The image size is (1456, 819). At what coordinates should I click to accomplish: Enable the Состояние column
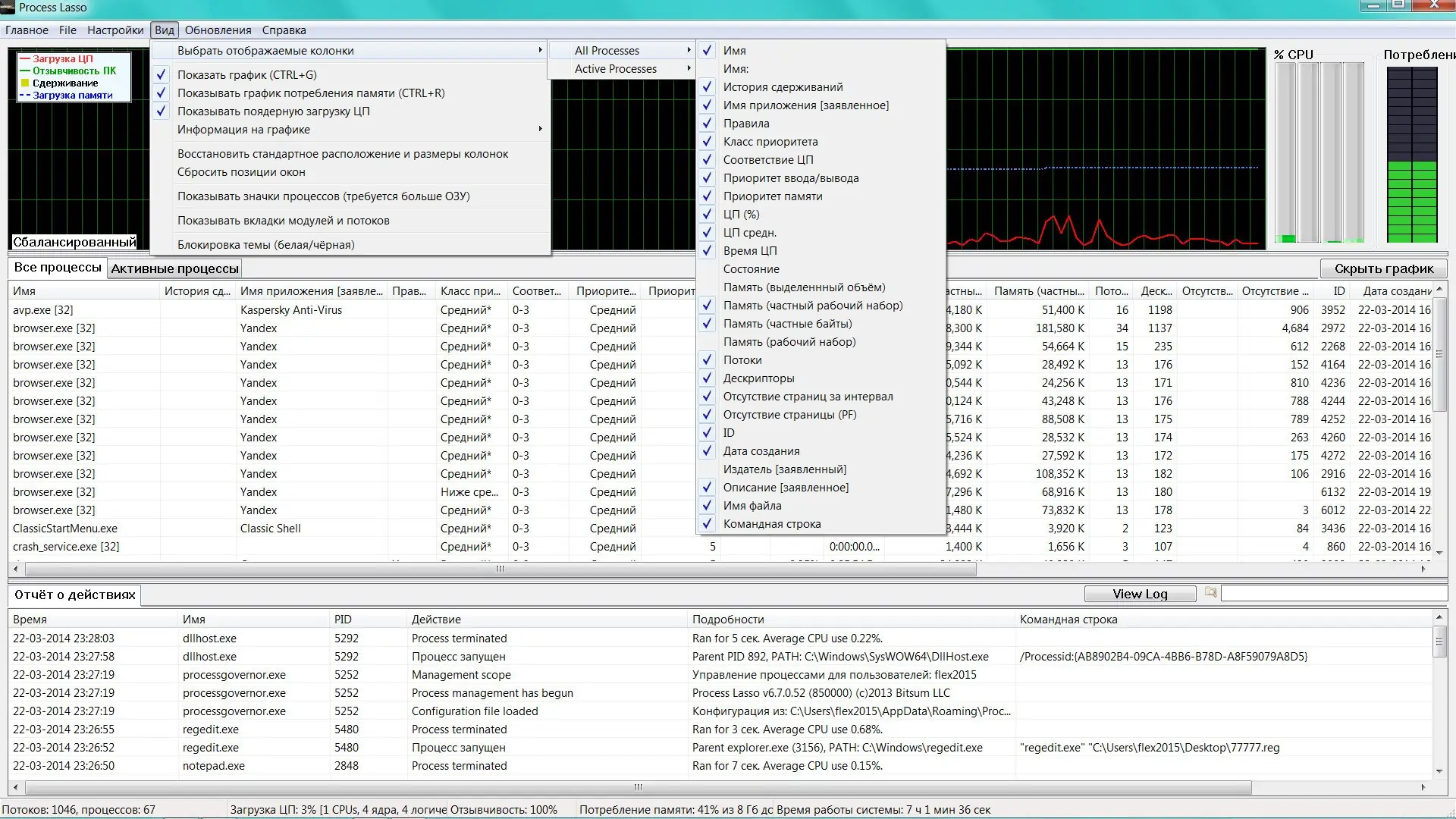pos(751,269)
